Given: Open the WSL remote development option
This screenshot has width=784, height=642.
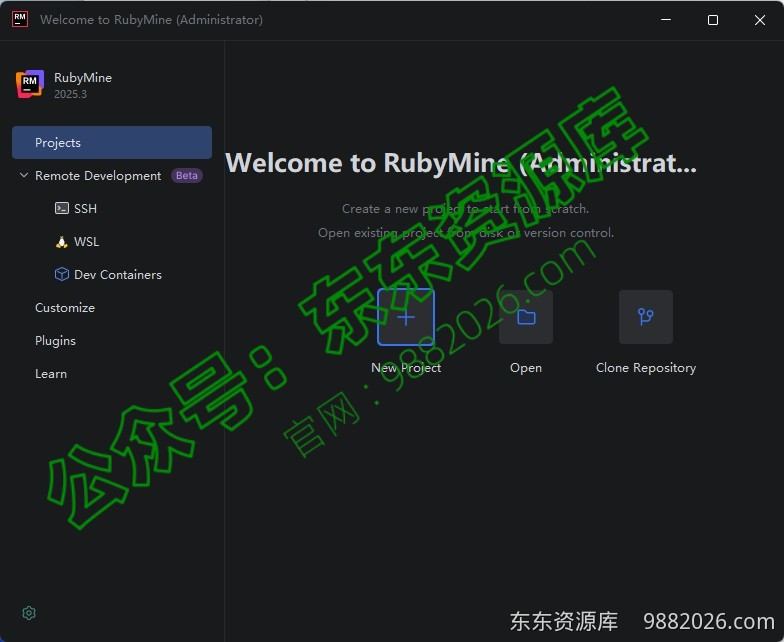Looking at the screenshot, I should tap(86, 242).
